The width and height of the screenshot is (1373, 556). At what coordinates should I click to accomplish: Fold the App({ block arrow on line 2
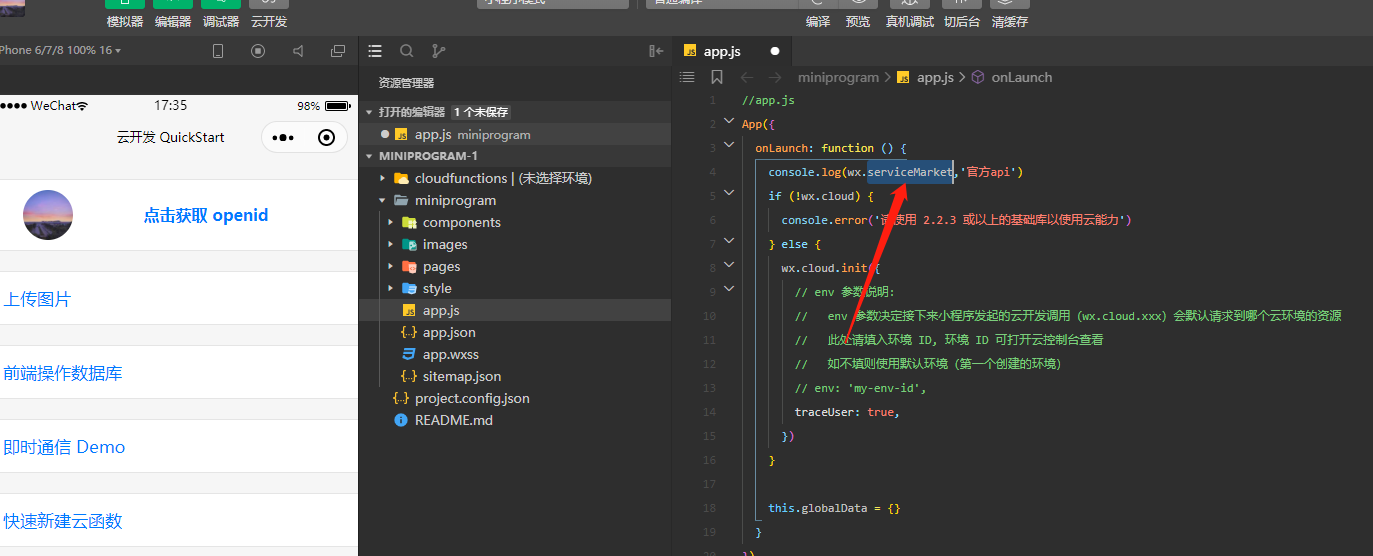click(x=728, y=123)
